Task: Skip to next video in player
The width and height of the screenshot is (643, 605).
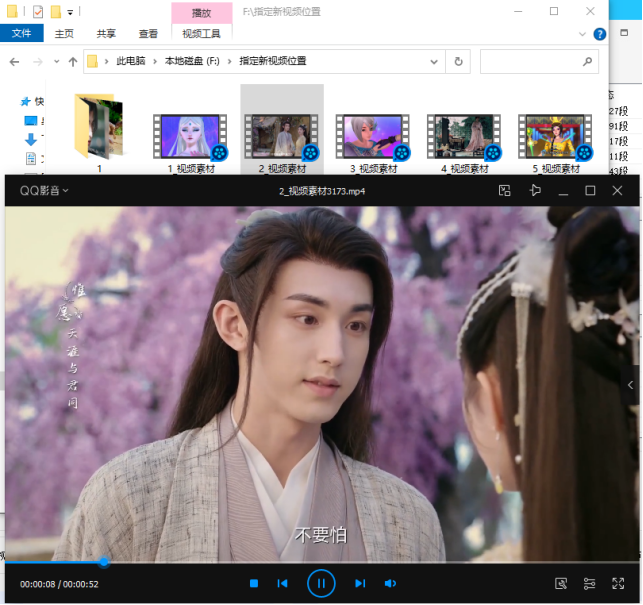Action: pyautogui.click(x=360, y=583)
